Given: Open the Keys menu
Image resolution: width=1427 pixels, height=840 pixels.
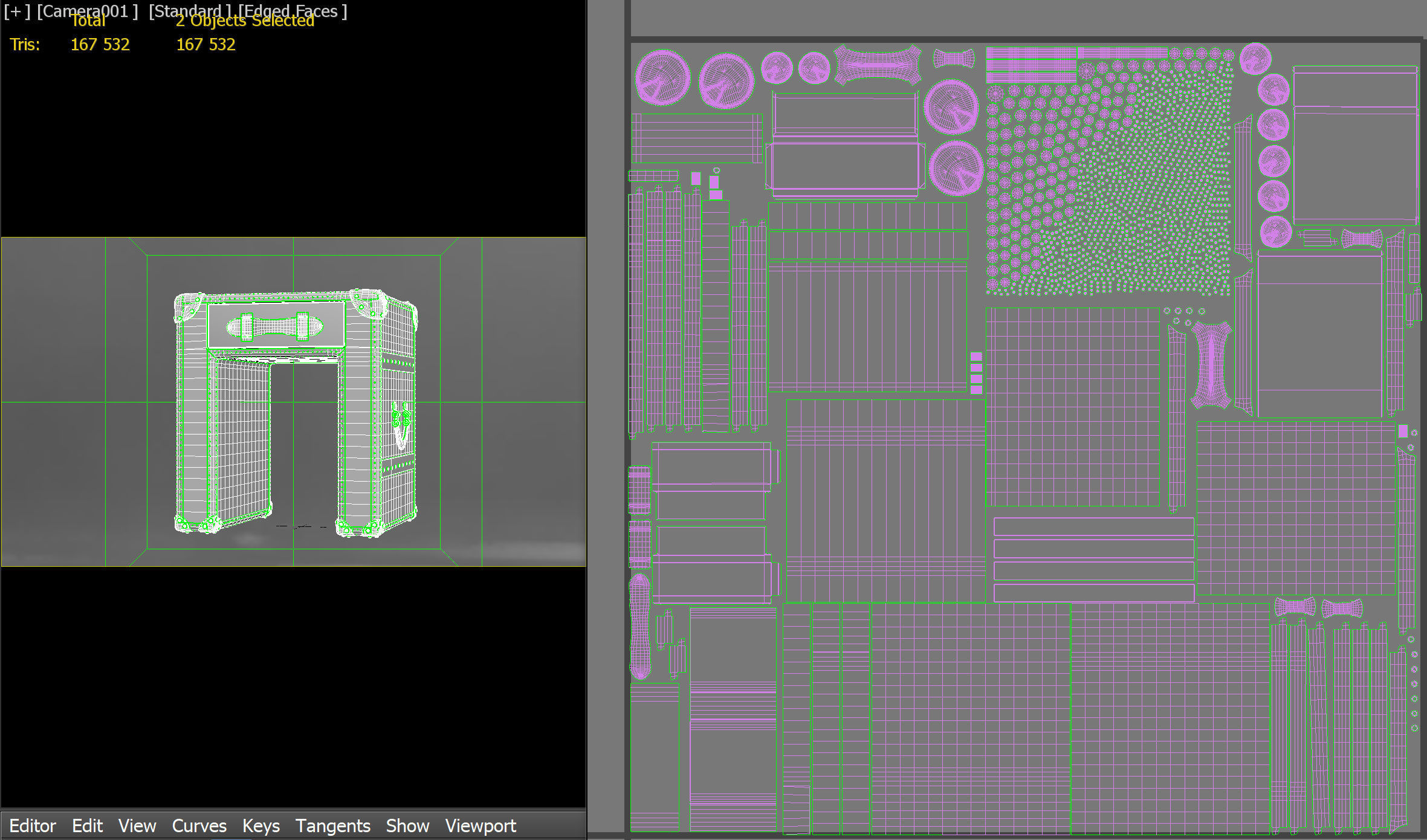Looking at the screenshot, I should 260,825.
